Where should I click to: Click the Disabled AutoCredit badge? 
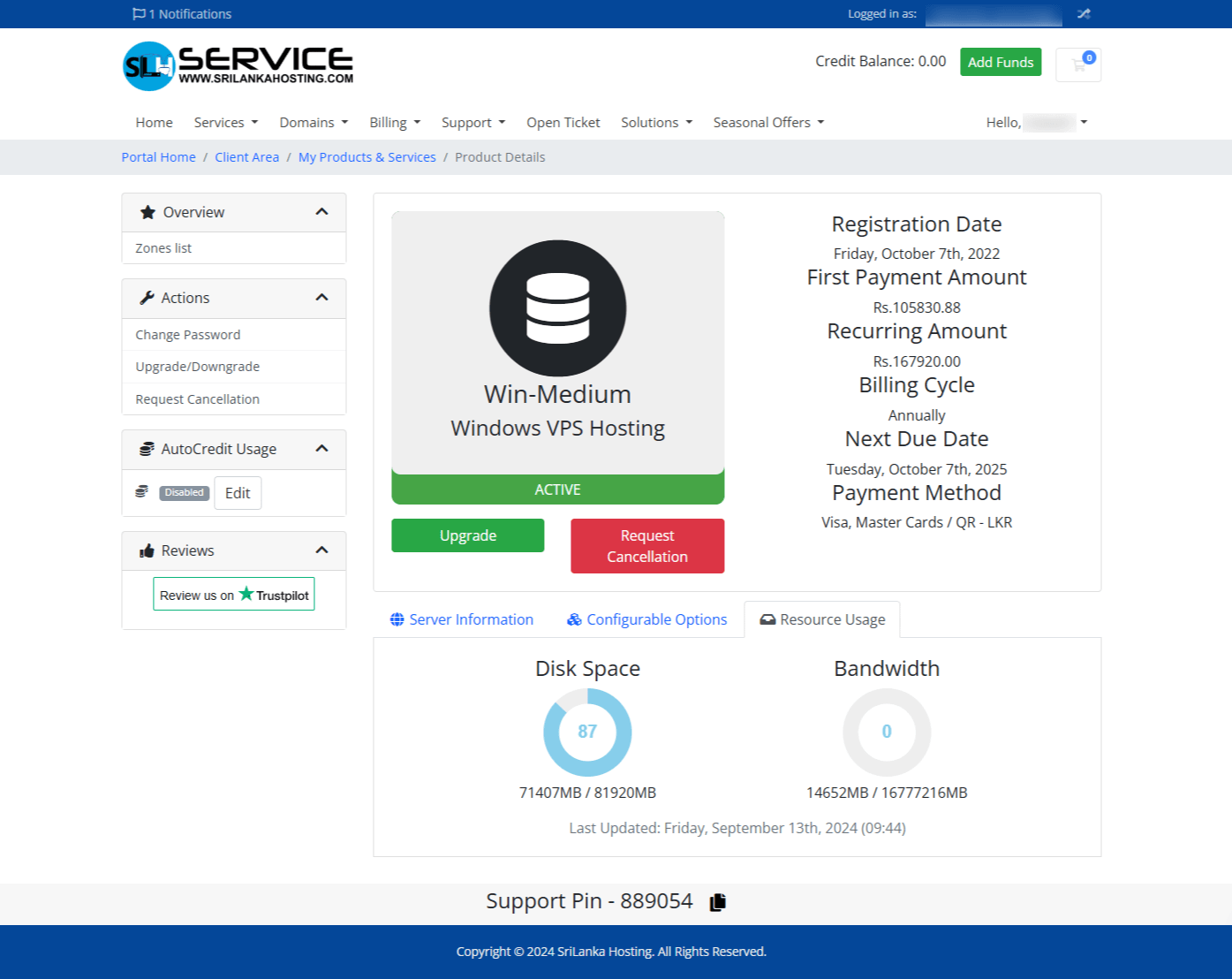click(x=185, y=493)
